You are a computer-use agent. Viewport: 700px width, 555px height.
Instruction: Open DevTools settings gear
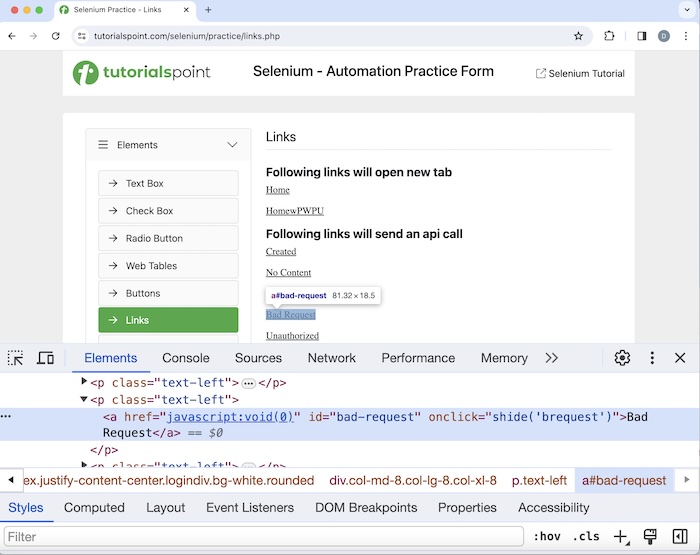point(622,358)
